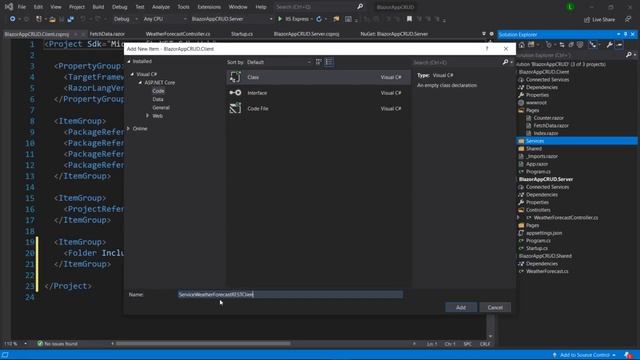Click the bookmark toolbar icon
Viewport: 640px width, 360px height.
tap(409, 19)
